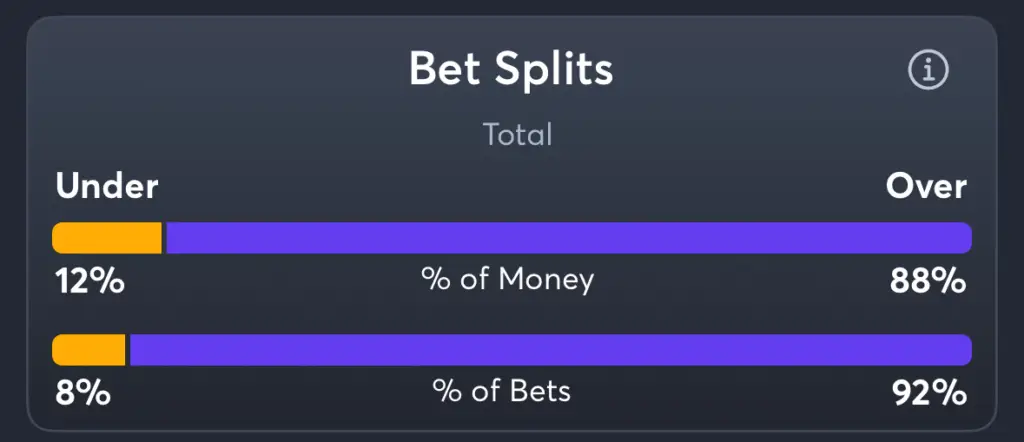Click the purple Over segment of money bar

coord(569,238)
